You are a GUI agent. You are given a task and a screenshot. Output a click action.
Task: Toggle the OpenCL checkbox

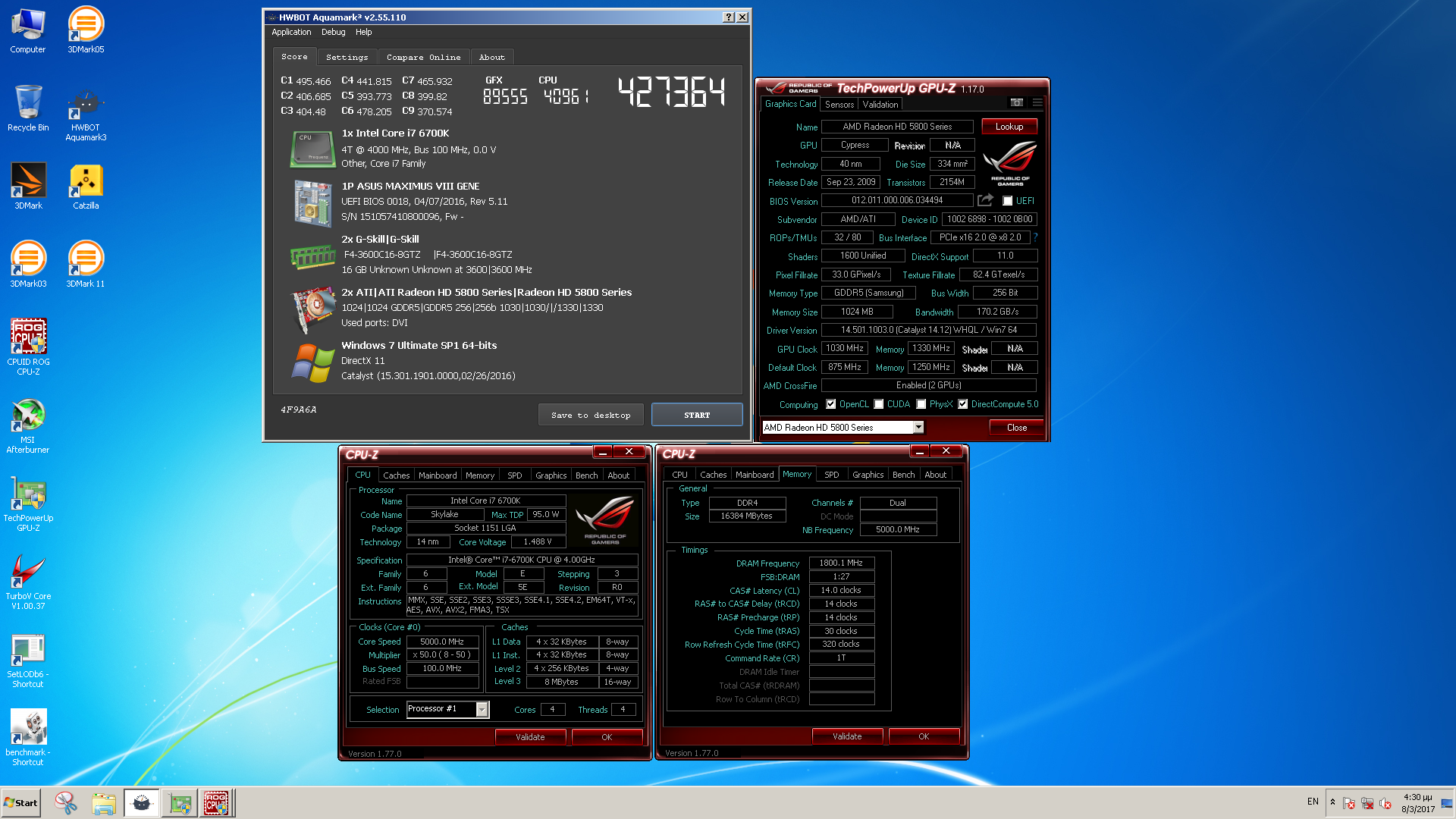click(x=830, y=404)
